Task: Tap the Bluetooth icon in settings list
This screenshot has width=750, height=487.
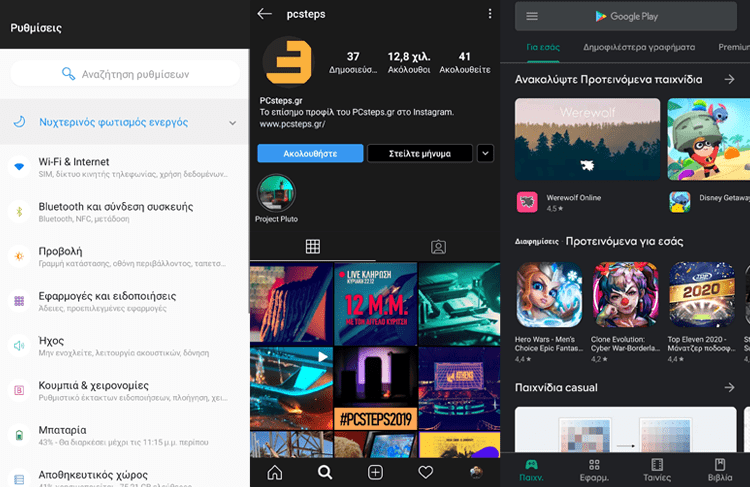Action: click(19, 211)
